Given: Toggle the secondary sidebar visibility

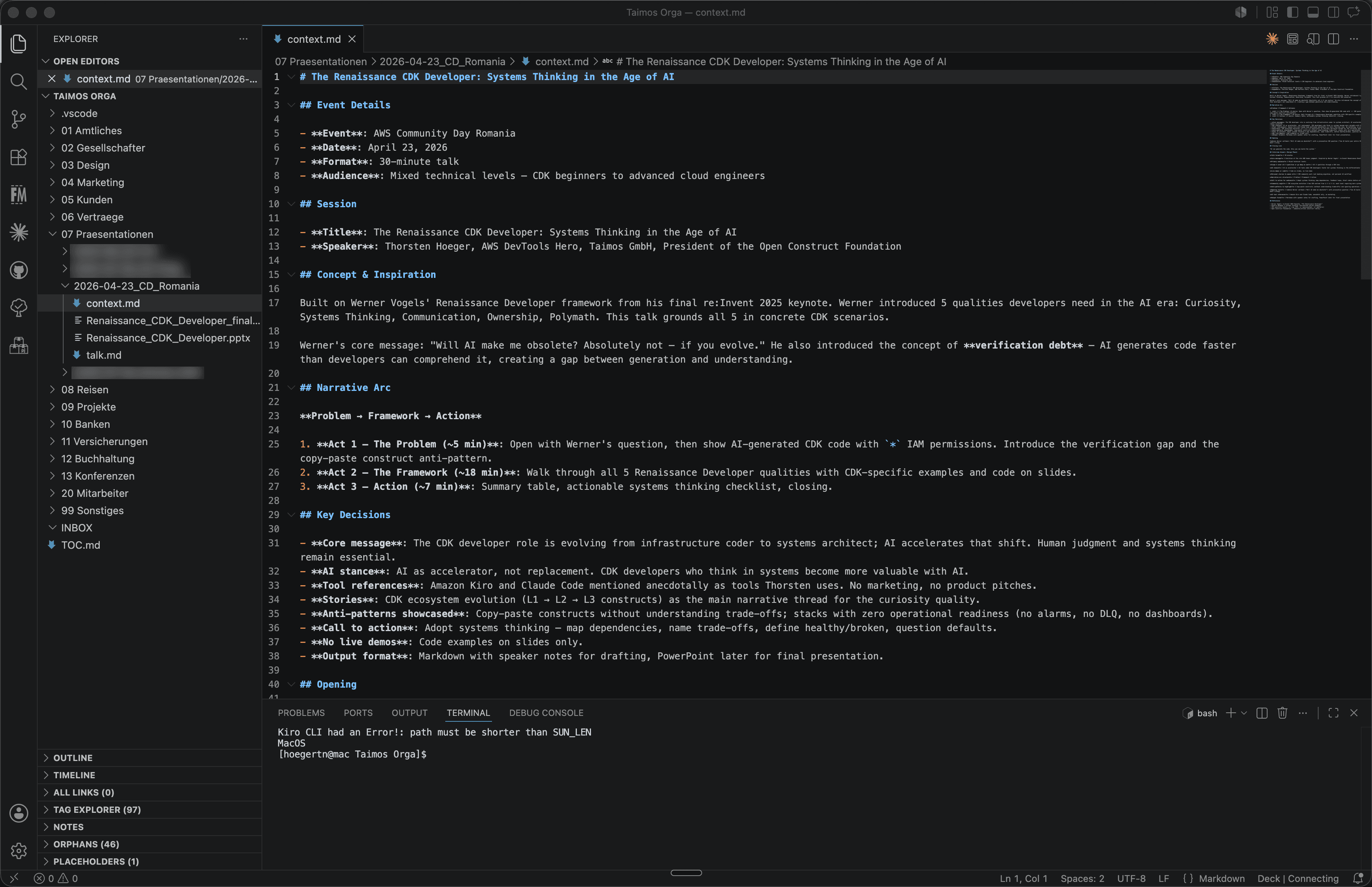Looking at the screenshot, I should 1334,12.
